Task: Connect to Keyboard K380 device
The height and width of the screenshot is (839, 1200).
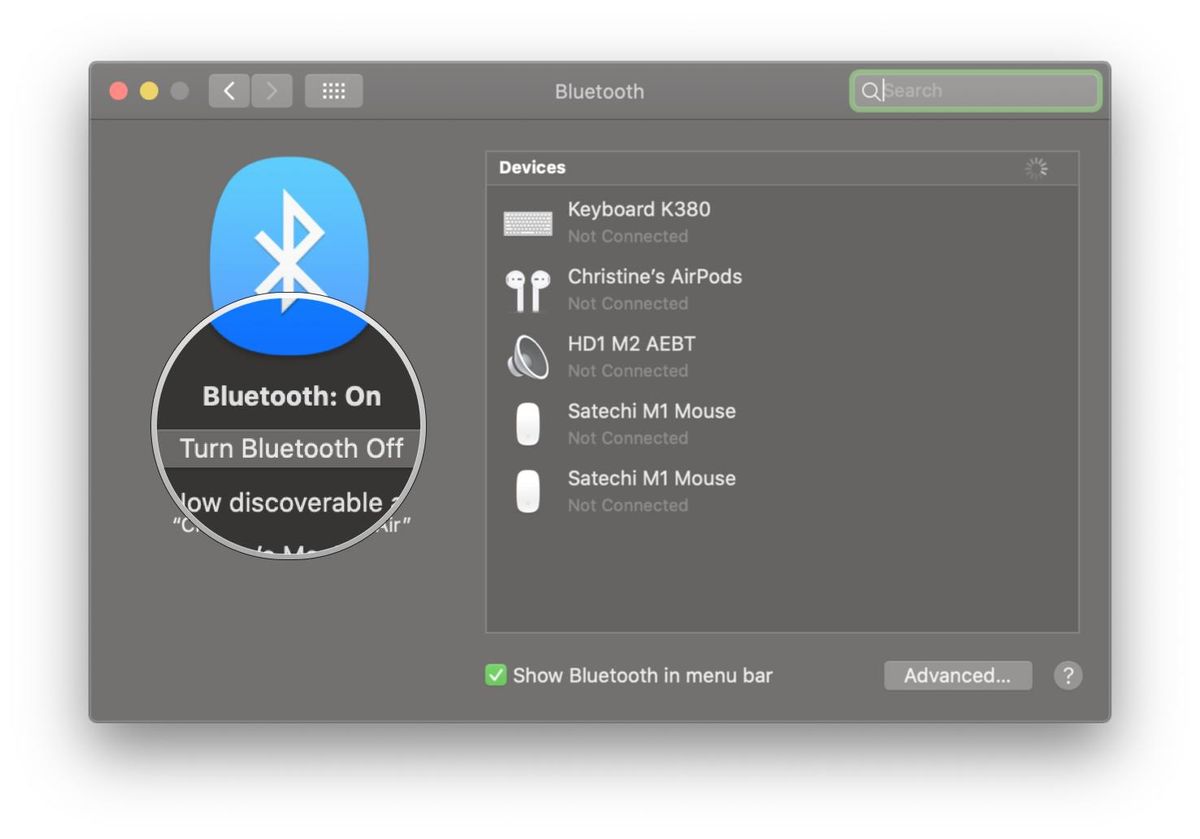Action: (639, 210)
